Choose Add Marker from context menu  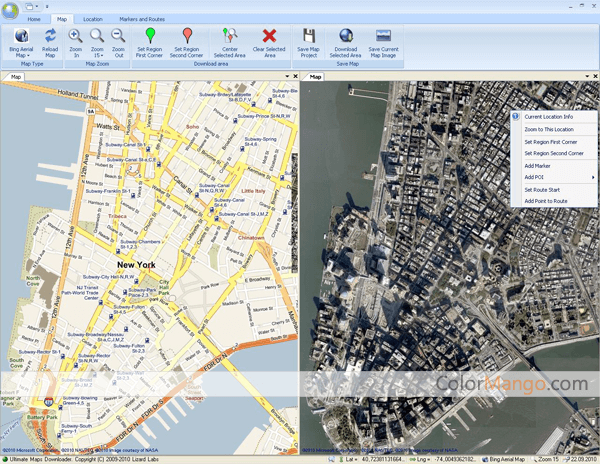pyautogui.click(x=537, y=166)
